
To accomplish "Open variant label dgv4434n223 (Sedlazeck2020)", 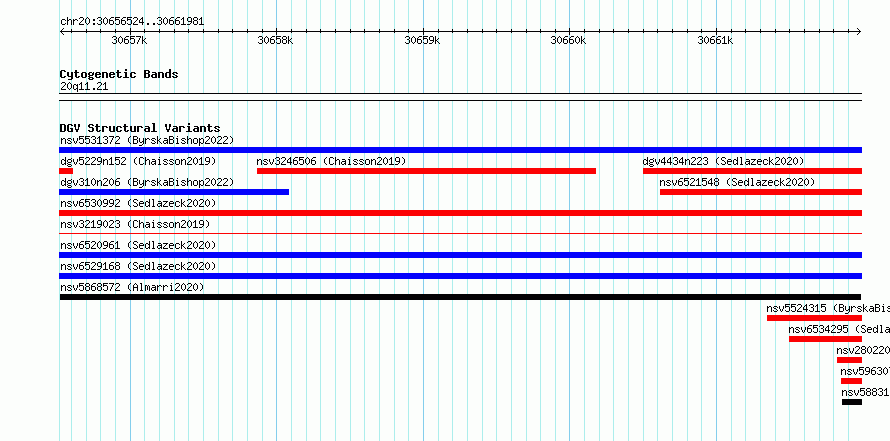I will [x=724, y=161].
